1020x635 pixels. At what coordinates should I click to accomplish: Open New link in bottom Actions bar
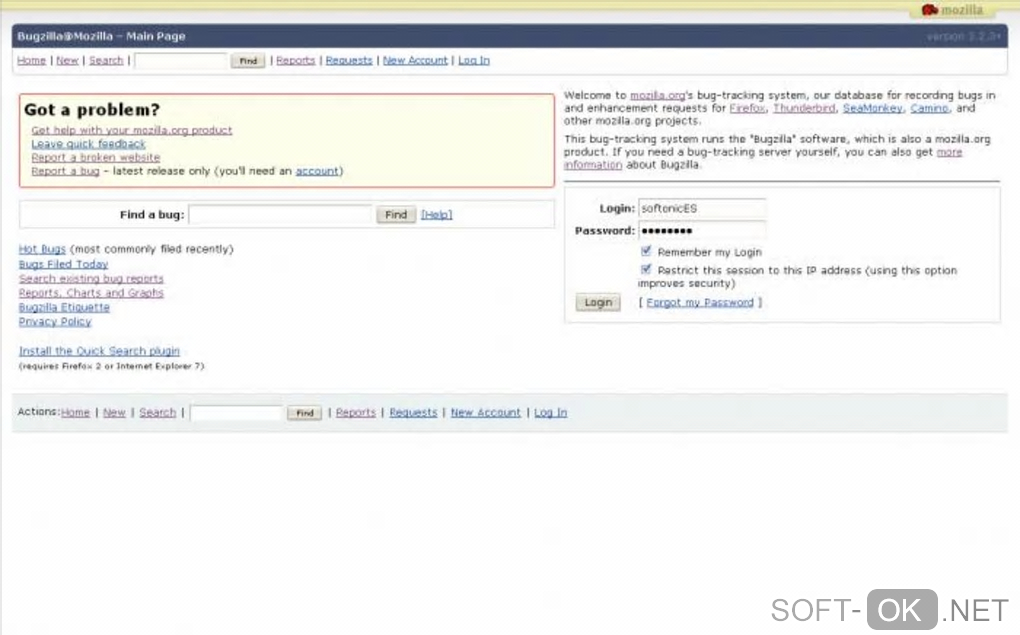tap(114, 412)
